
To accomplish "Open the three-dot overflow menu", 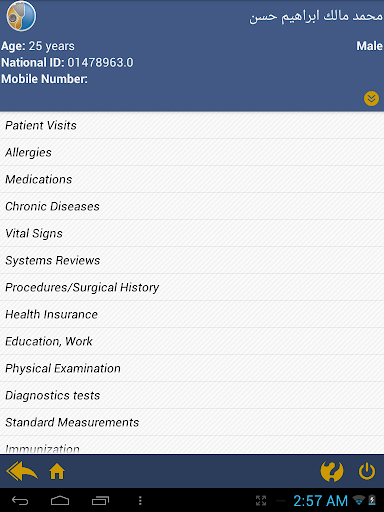I will pos(140,500).
